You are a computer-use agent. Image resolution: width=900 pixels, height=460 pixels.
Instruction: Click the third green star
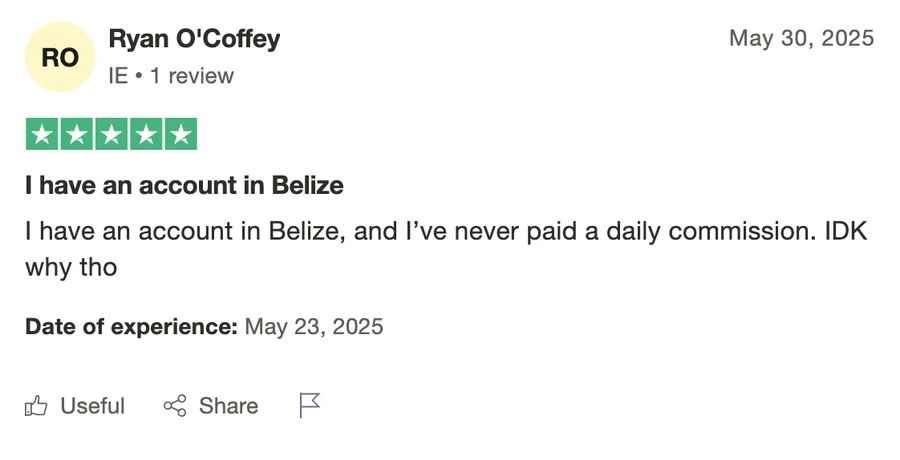[x=111, y=134]
